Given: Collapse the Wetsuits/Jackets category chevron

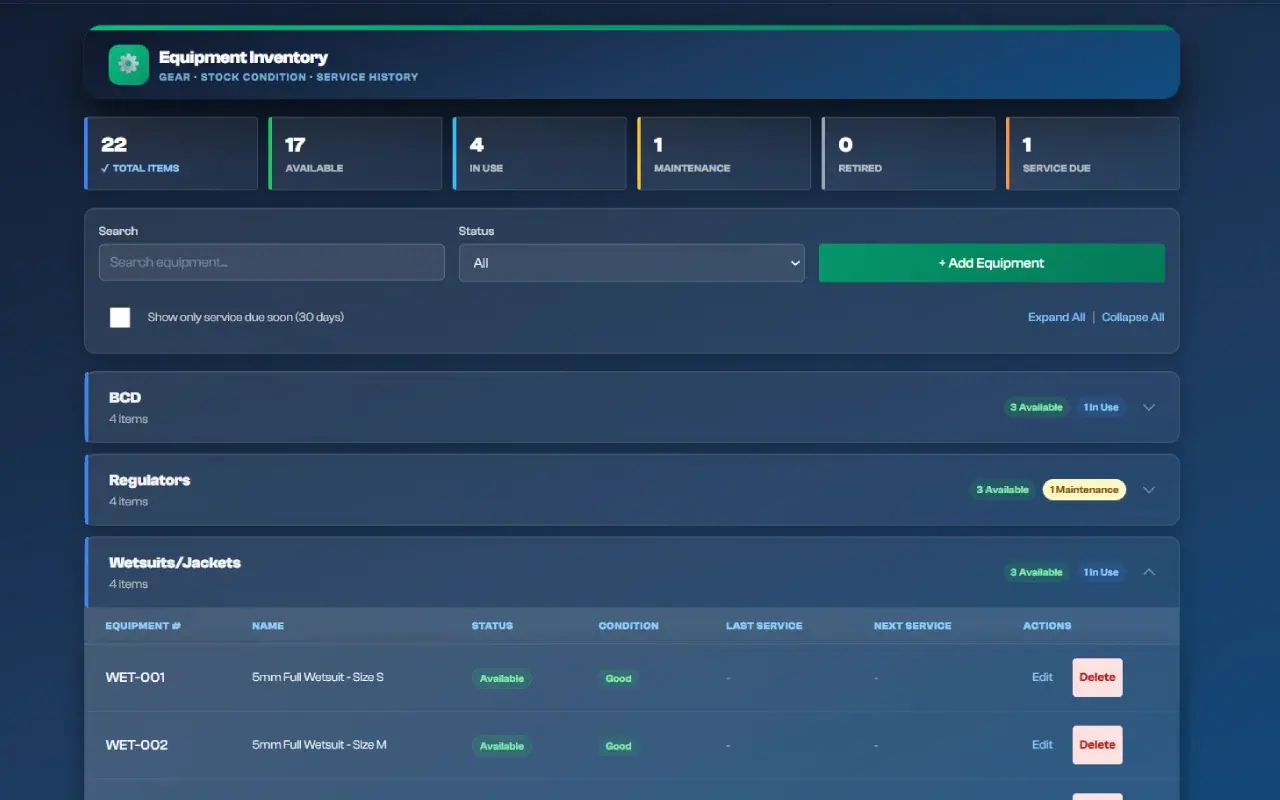Looking at the screenshot, I should click(1149, 572).
